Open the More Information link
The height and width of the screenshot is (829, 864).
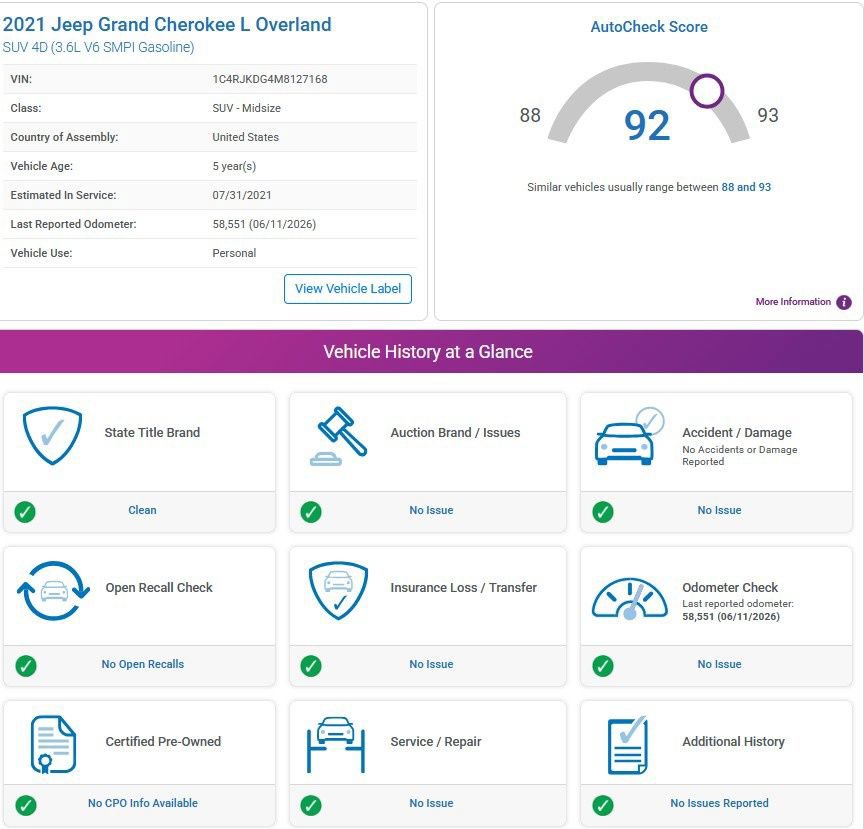793,302
